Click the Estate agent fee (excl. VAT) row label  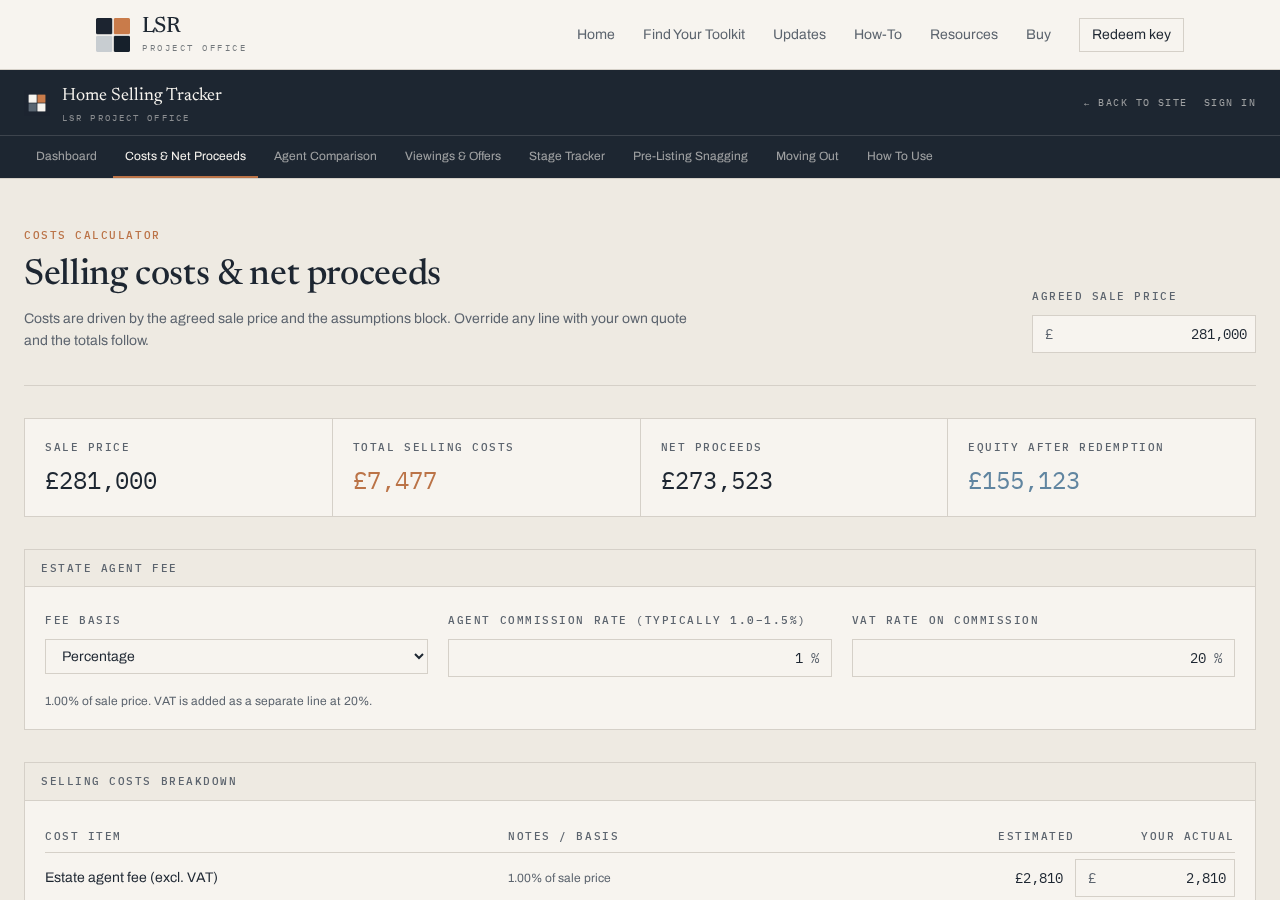131,877
